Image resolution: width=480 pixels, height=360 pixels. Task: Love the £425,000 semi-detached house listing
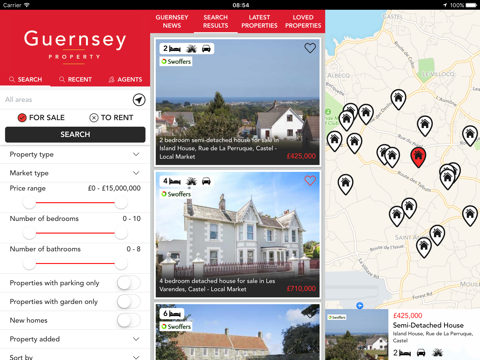point(310,48)
